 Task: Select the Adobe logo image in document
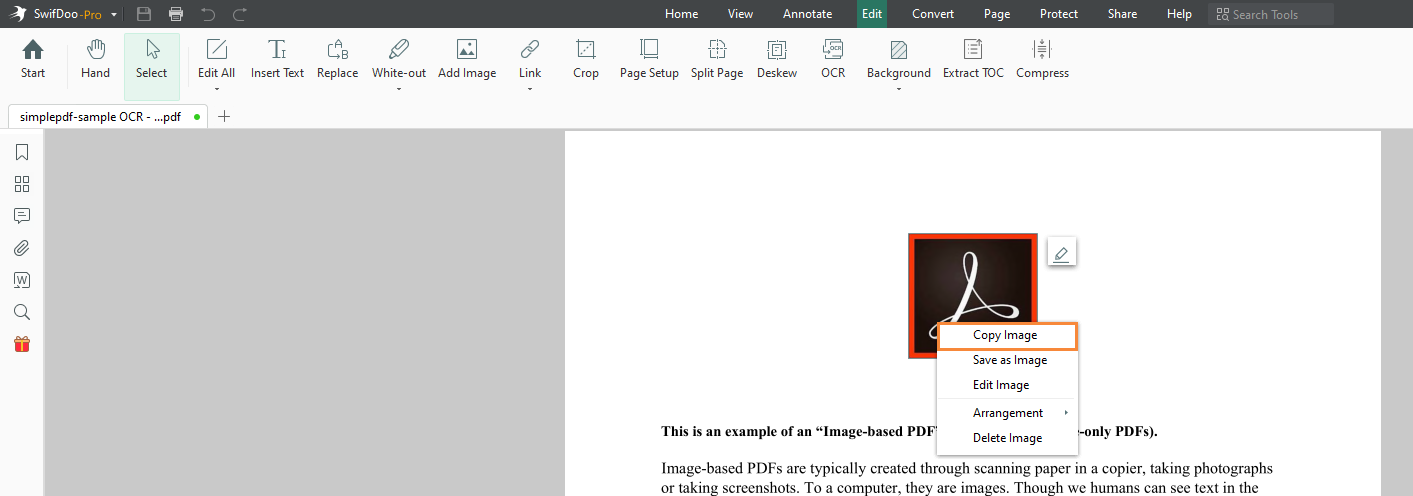(972, 296)
